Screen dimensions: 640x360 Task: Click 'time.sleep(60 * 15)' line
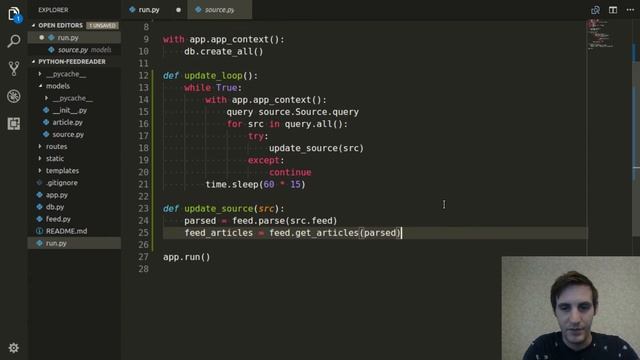255,184
